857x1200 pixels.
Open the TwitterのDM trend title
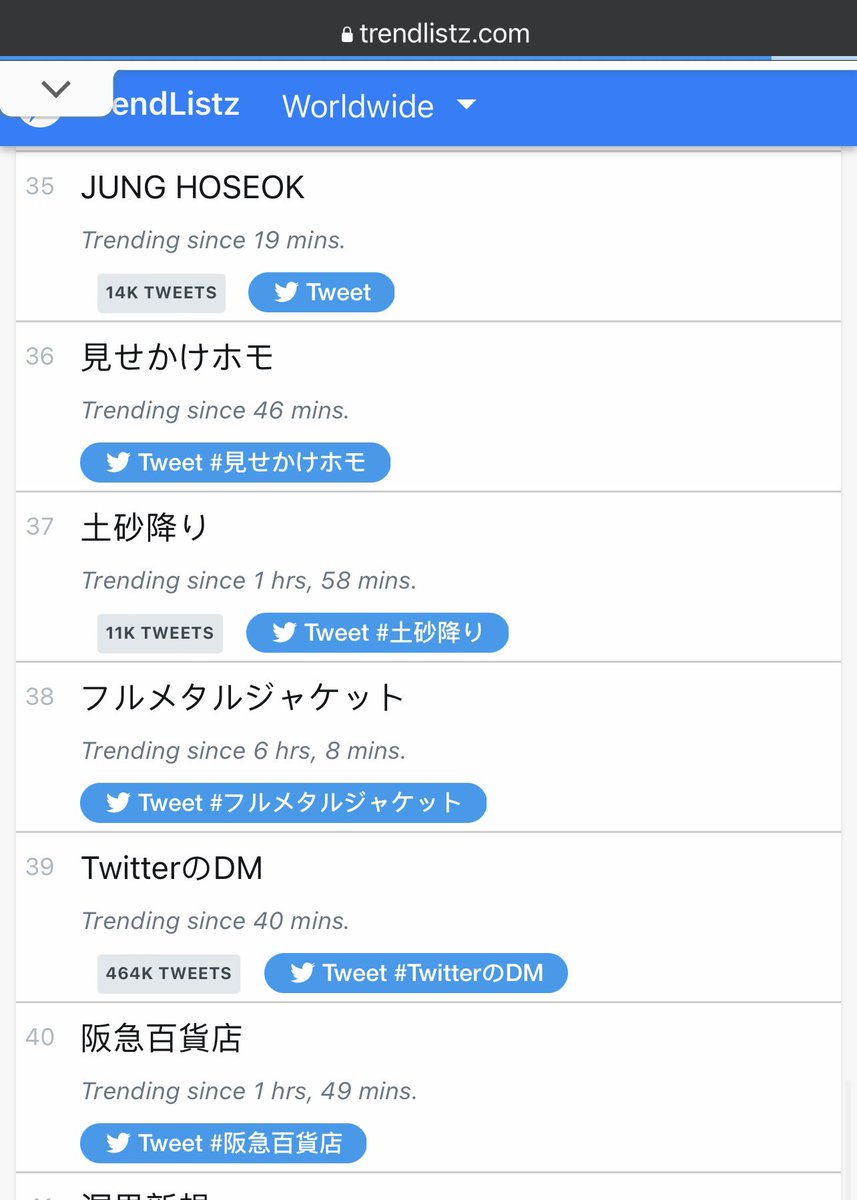[171, 868]
